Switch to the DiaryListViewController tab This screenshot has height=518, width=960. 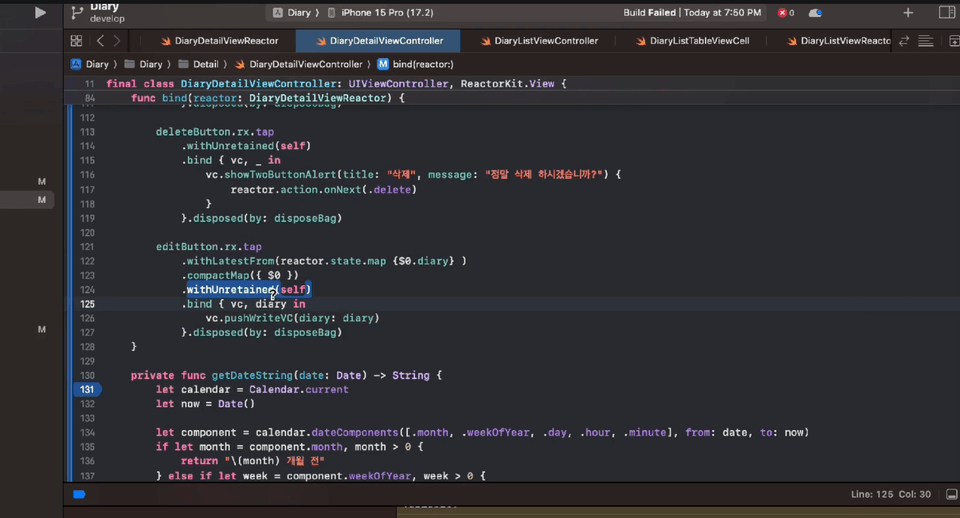tap(539, 41)
